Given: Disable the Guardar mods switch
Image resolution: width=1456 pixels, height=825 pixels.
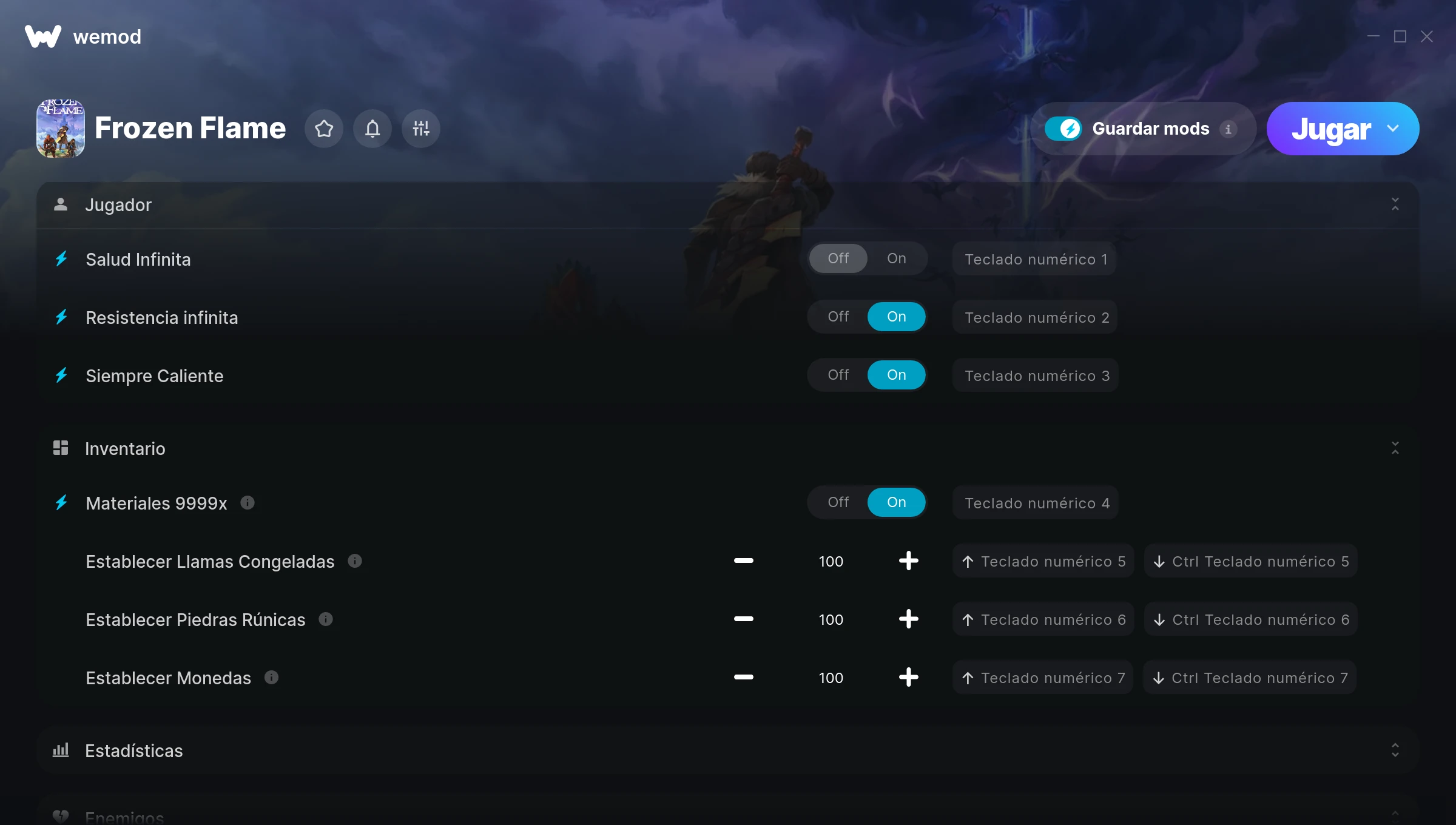Looking at the screenshot, I should click(1063, 129).
